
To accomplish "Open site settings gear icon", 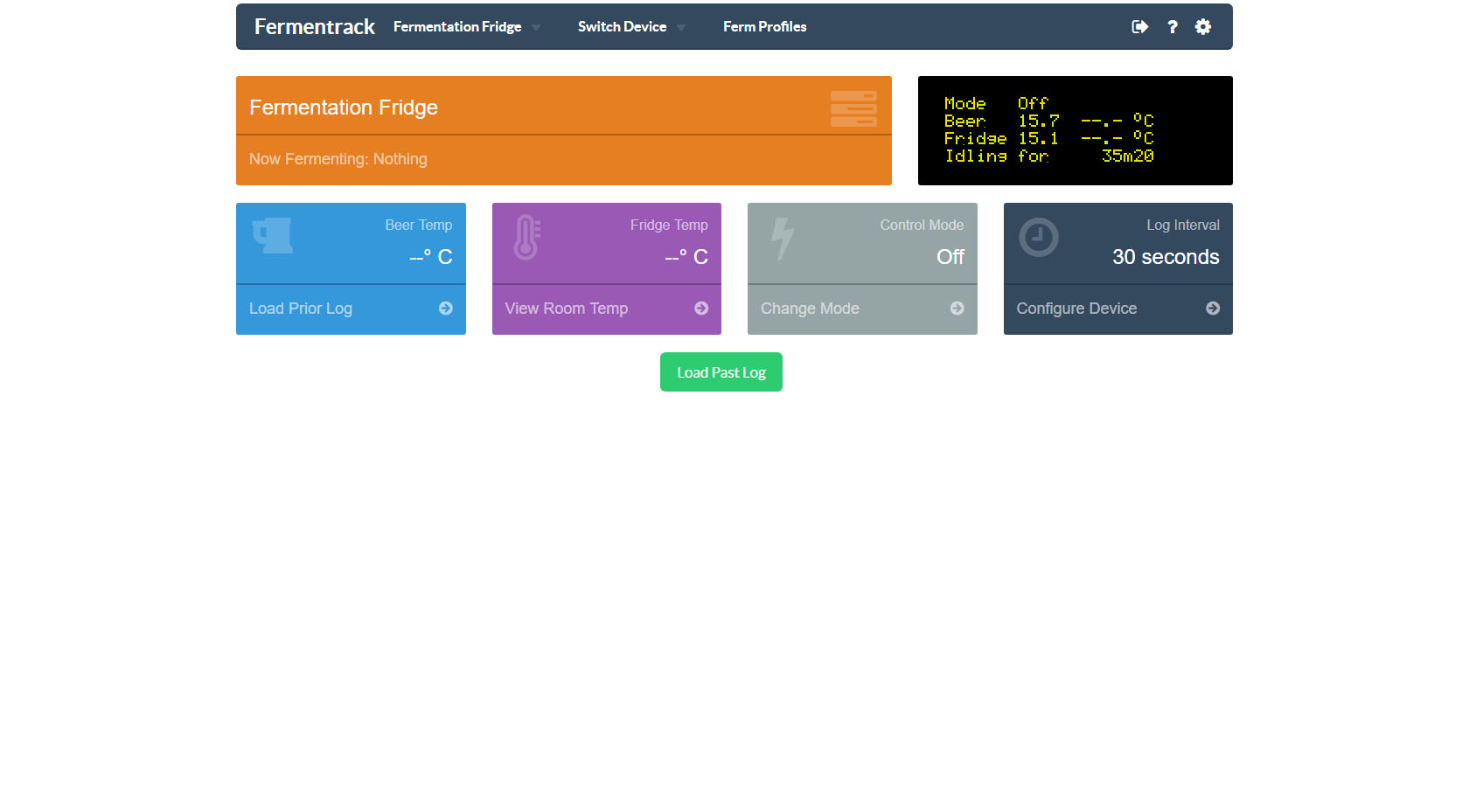I will click(1203, 27).
